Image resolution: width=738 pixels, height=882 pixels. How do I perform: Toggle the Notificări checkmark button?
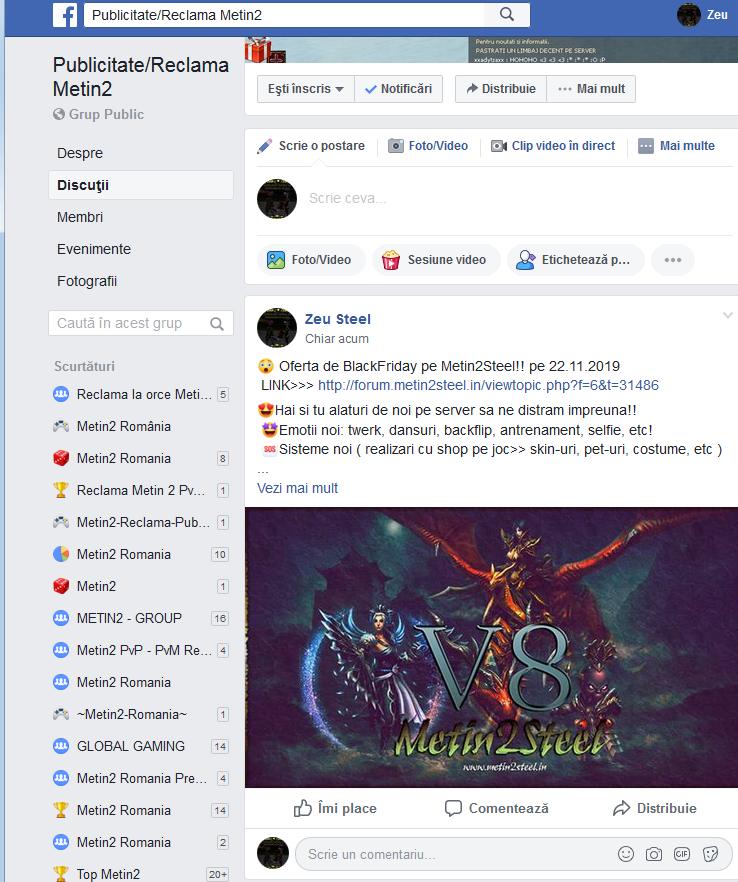[x=398, y=89]
